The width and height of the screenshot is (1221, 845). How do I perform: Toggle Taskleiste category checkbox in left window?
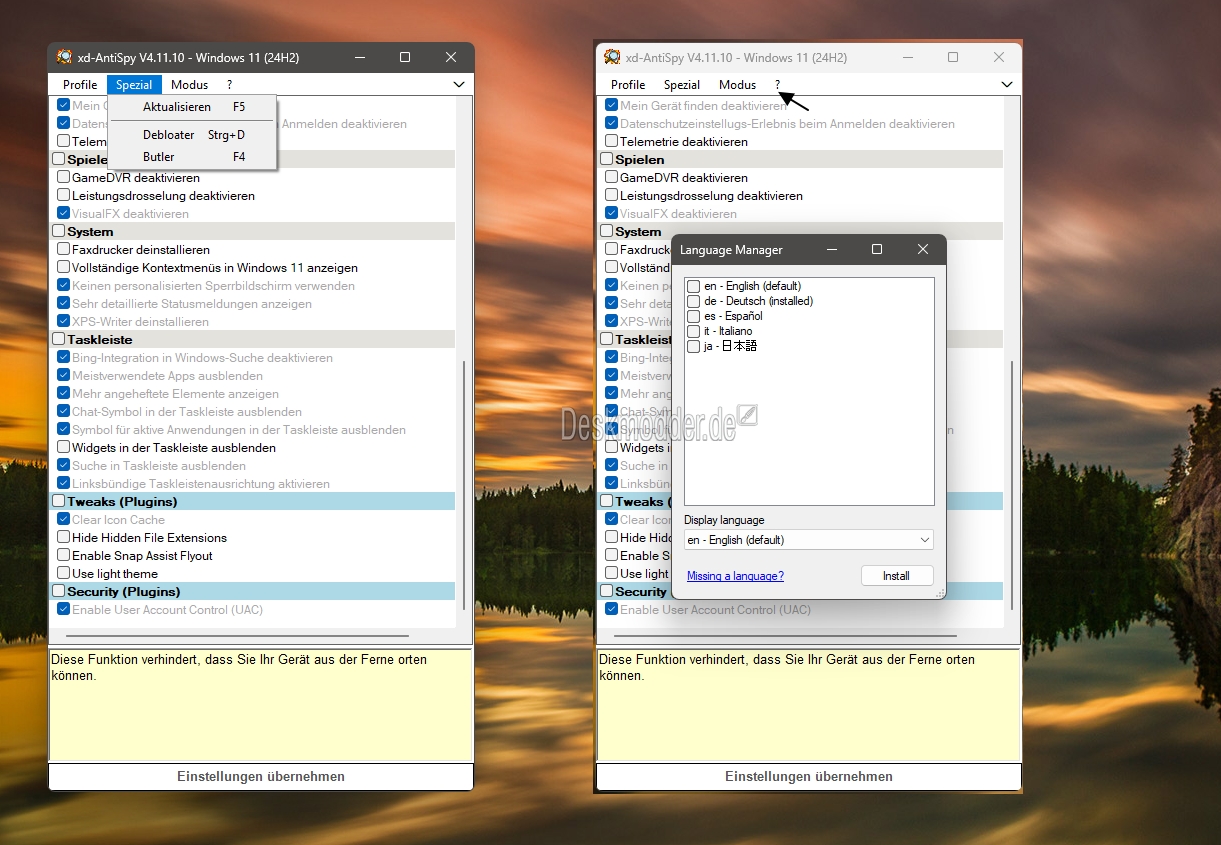coord(59,340)
